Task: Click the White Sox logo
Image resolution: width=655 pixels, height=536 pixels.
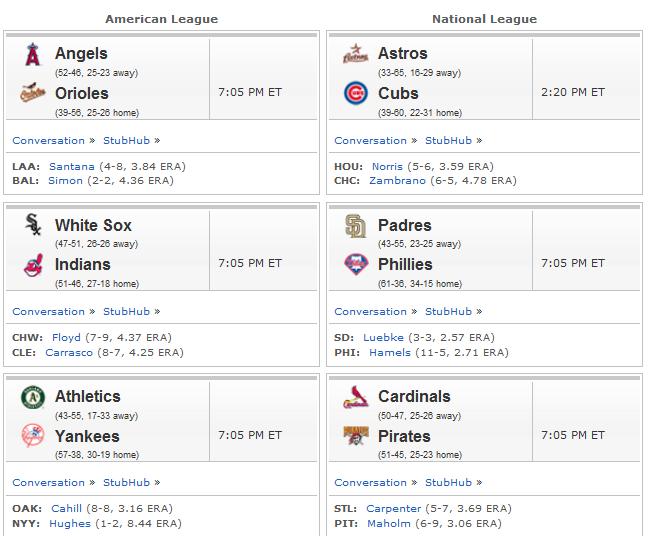Action: (x=33, y=224)
